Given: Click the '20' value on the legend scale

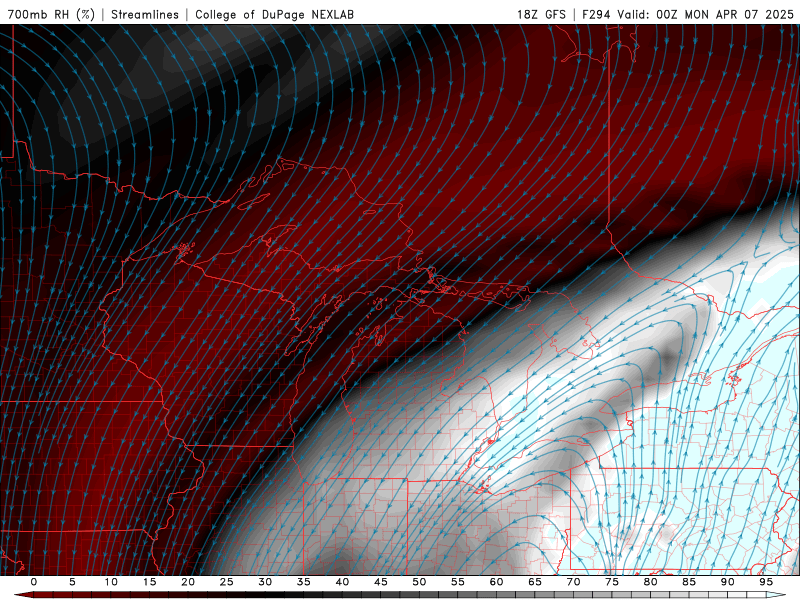Looking at the screenshot, I should point(188,582).
